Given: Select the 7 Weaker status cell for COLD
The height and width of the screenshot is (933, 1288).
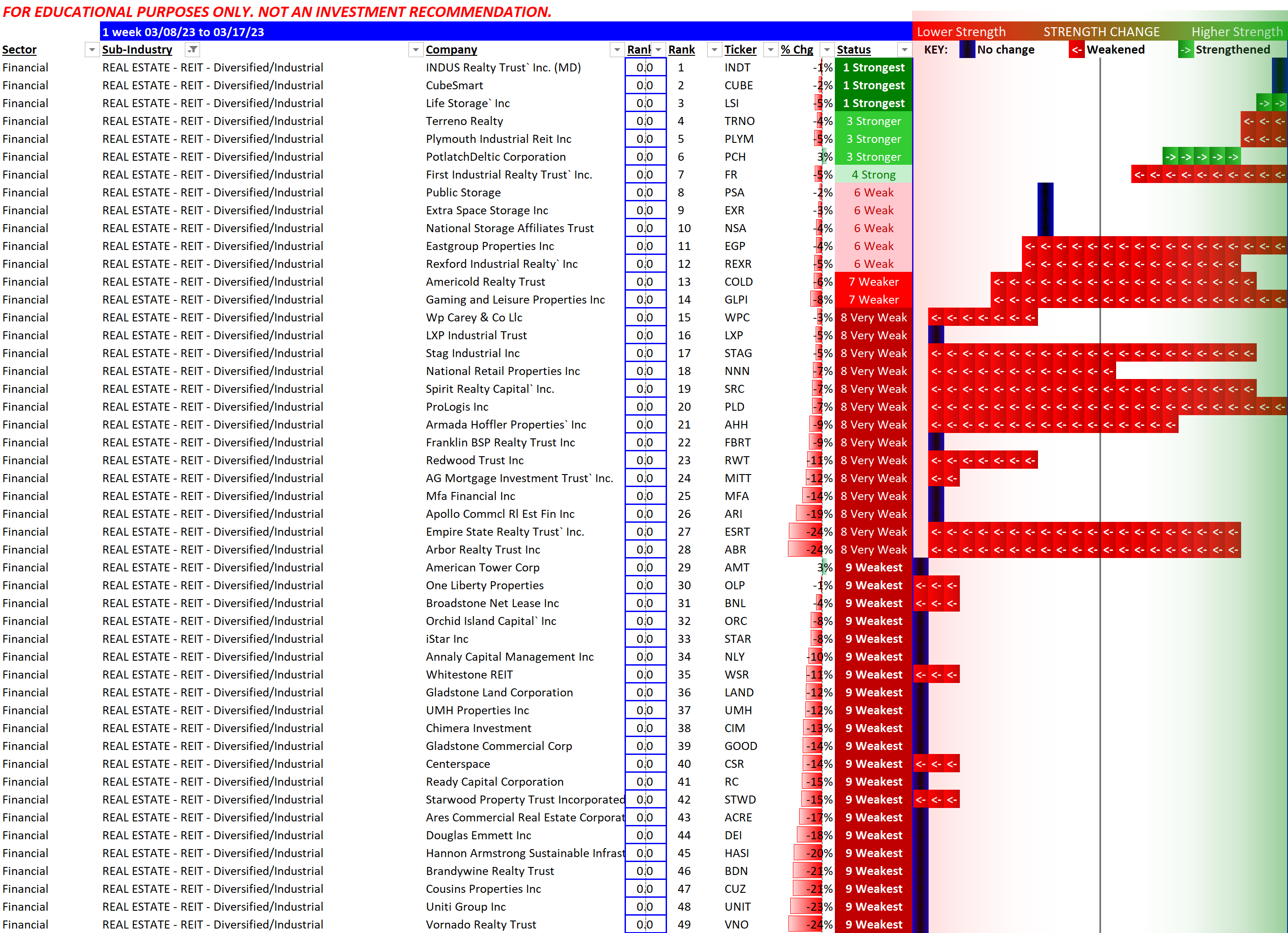Looking at the screenshot, I should 873,282.
